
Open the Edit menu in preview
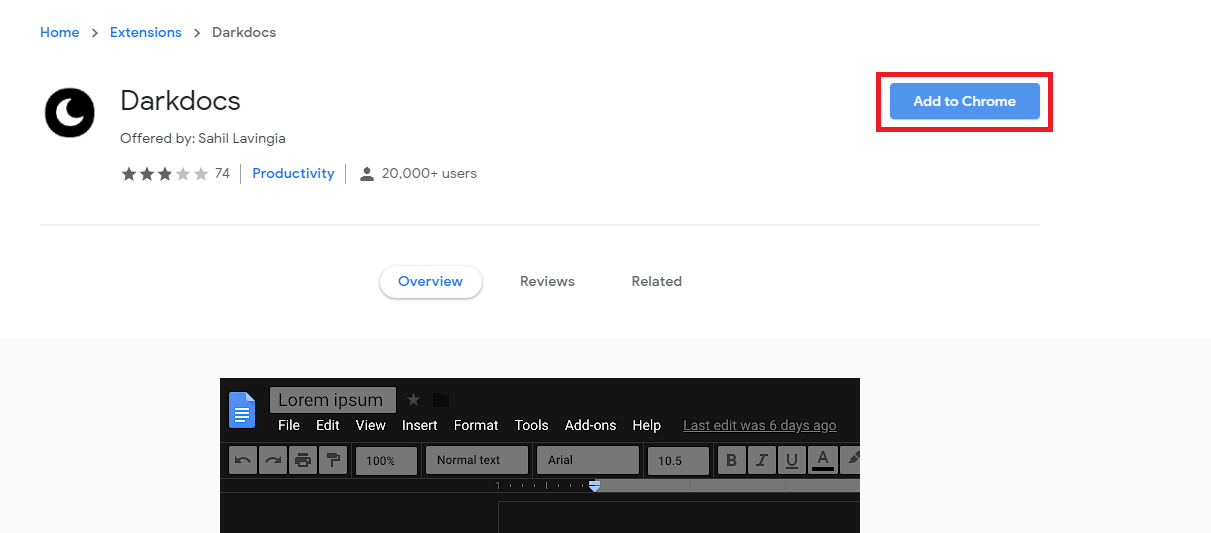click(x=328, y=425)
